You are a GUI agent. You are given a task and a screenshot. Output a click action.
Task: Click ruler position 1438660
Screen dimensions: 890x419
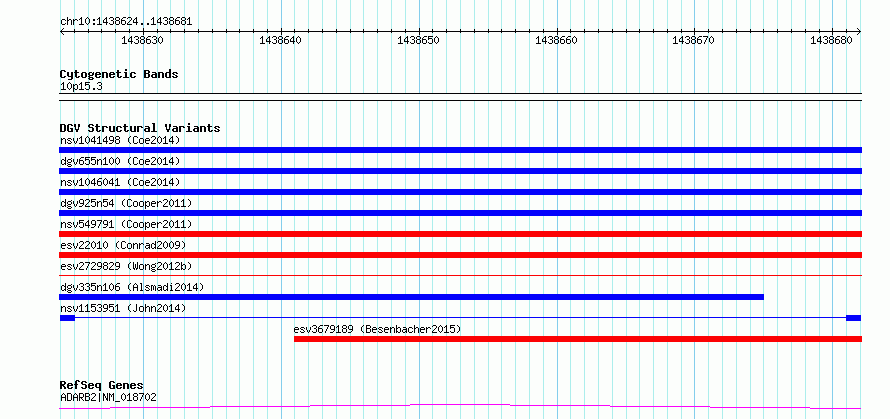tap(557, 40)
